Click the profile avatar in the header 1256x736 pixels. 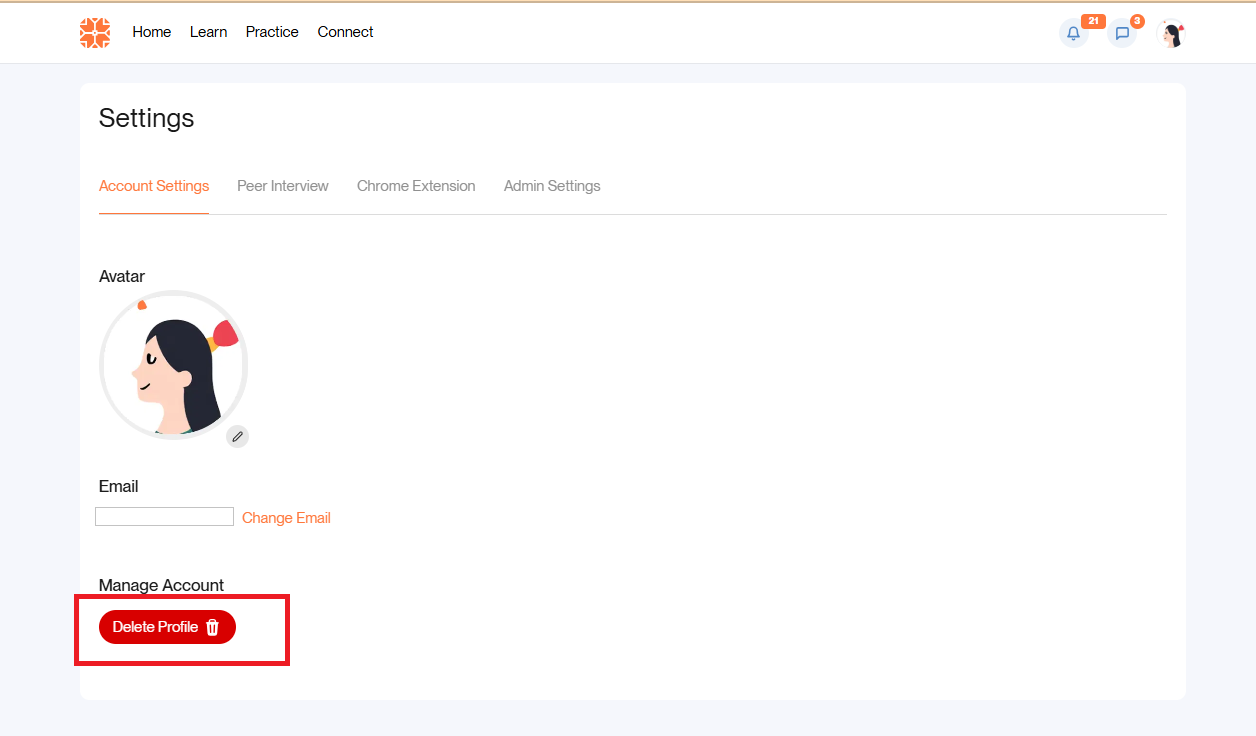click(x=1171, y=33)
